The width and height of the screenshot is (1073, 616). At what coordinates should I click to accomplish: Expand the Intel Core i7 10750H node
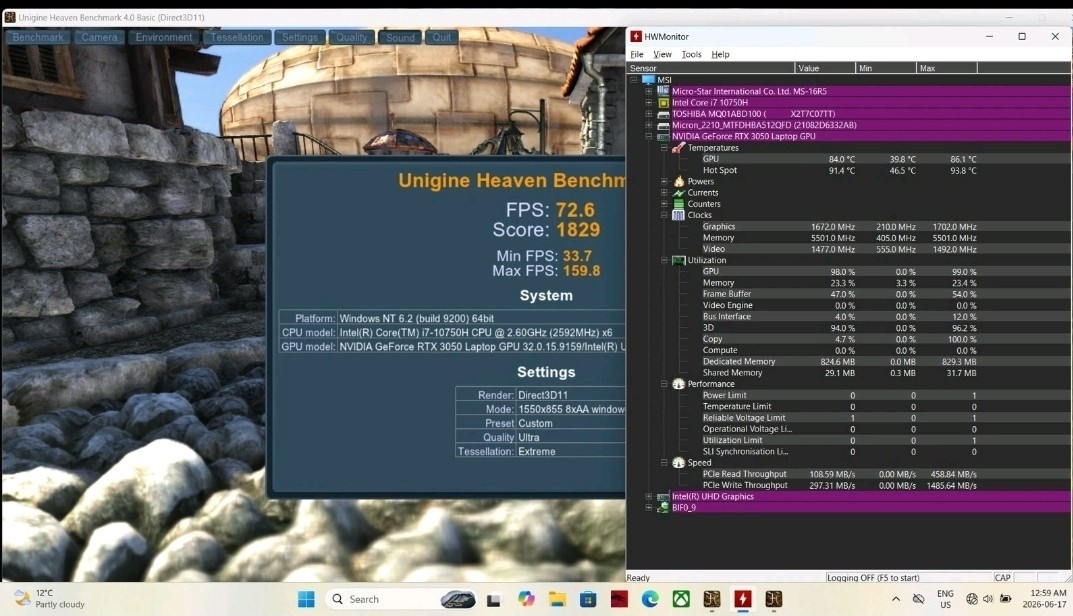coord(649,102)
